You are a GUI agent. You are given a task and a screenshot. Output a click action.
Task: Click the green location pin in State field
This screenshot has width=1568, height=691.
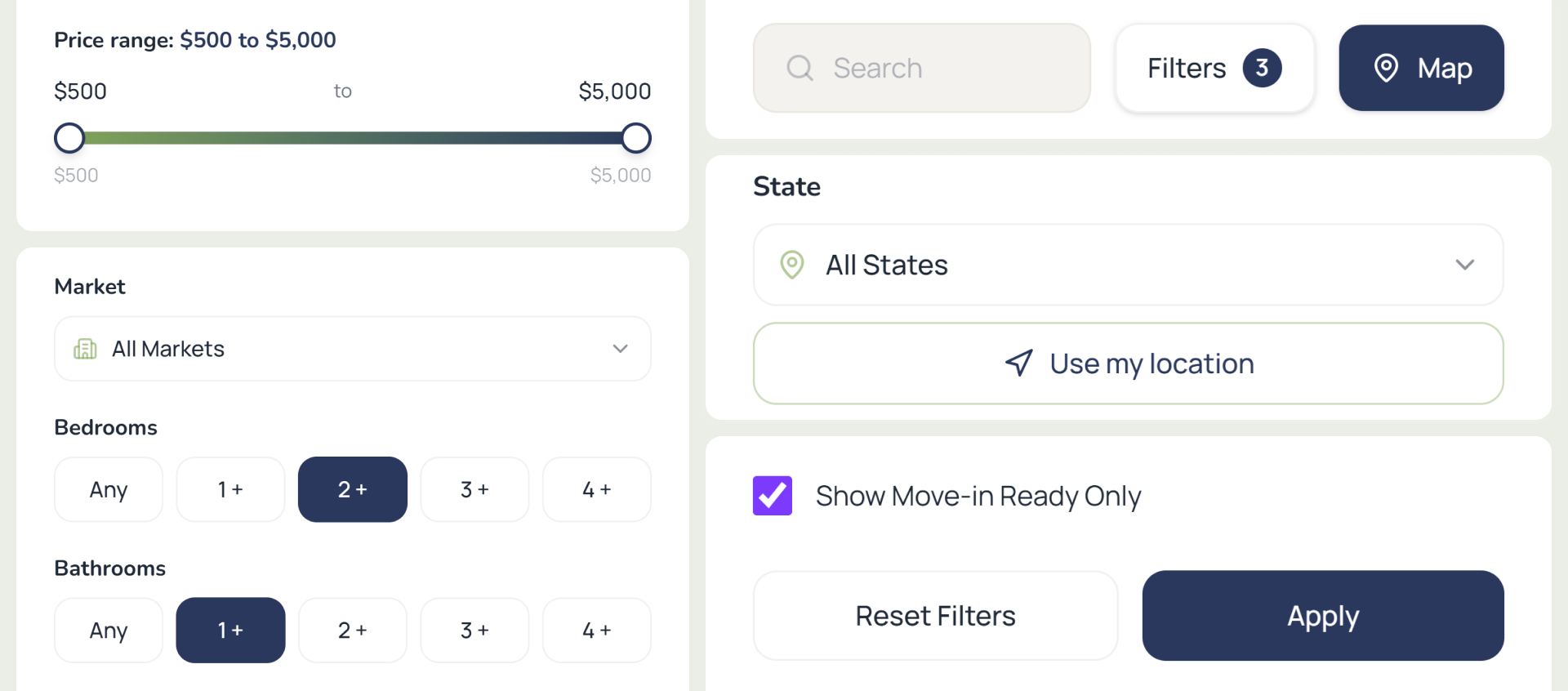coord(791,265)
